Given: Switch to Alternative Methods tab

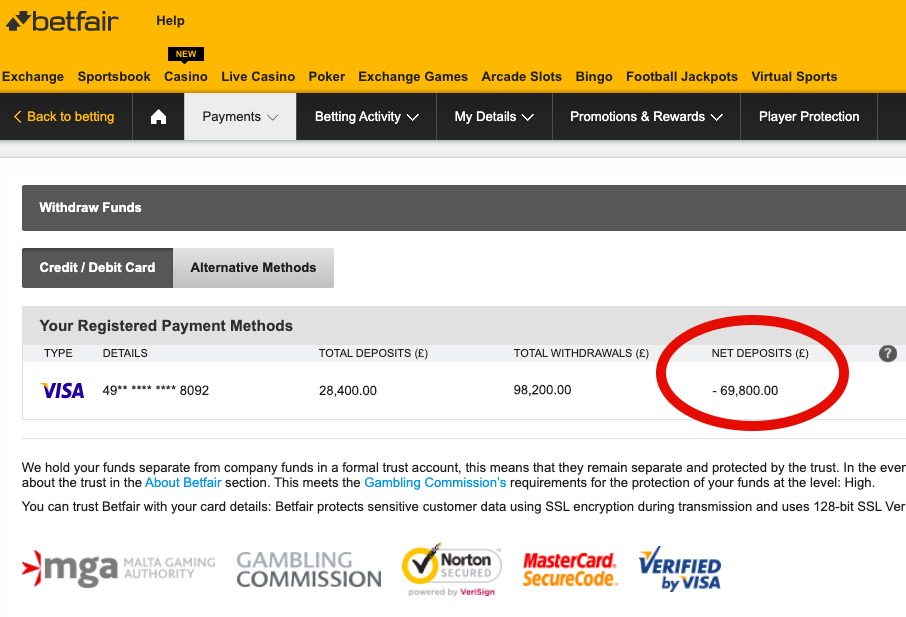Looking at the screenshot, I should pos(254,267).
